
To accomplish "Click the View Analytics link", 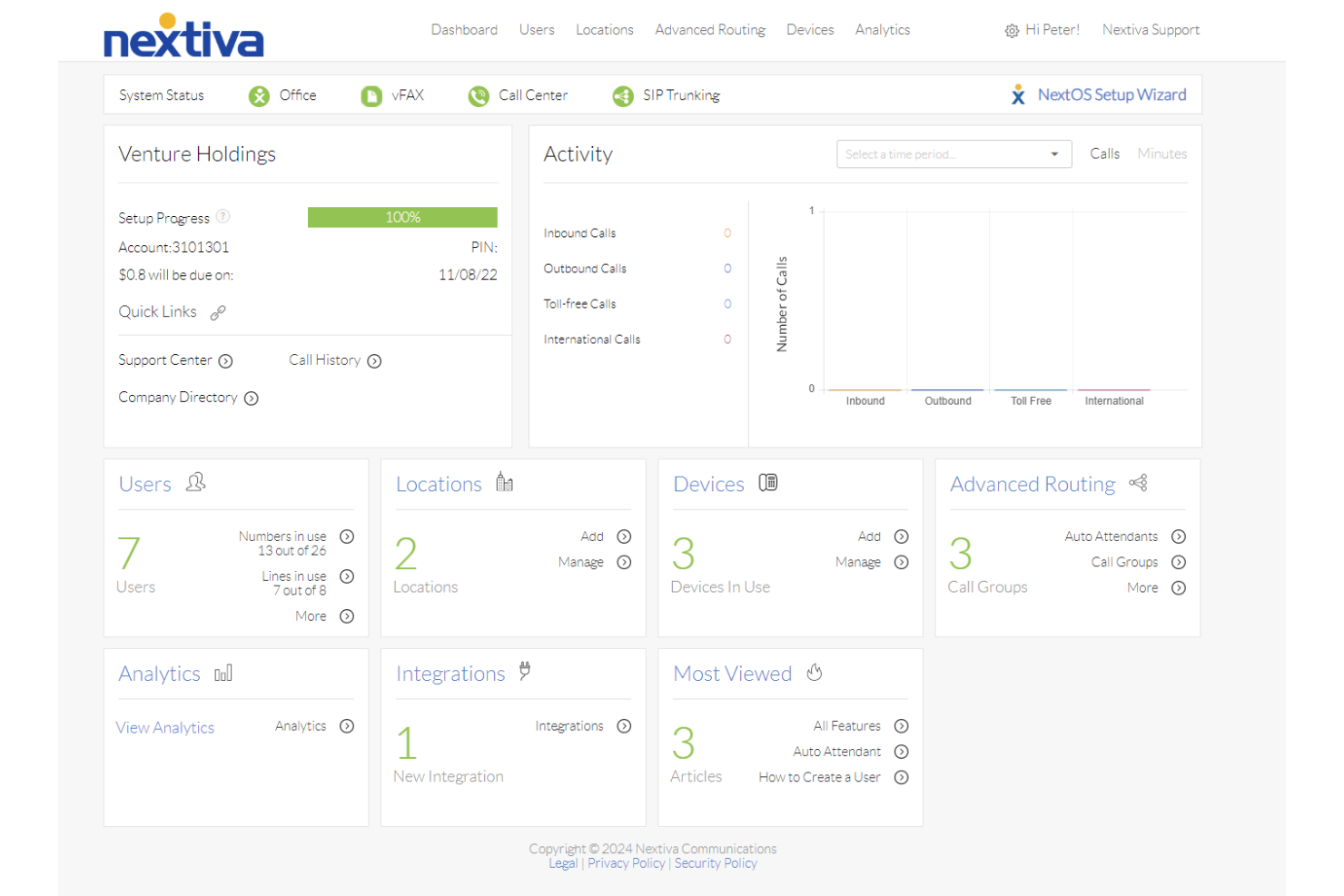I will click(x=165, y=728).
